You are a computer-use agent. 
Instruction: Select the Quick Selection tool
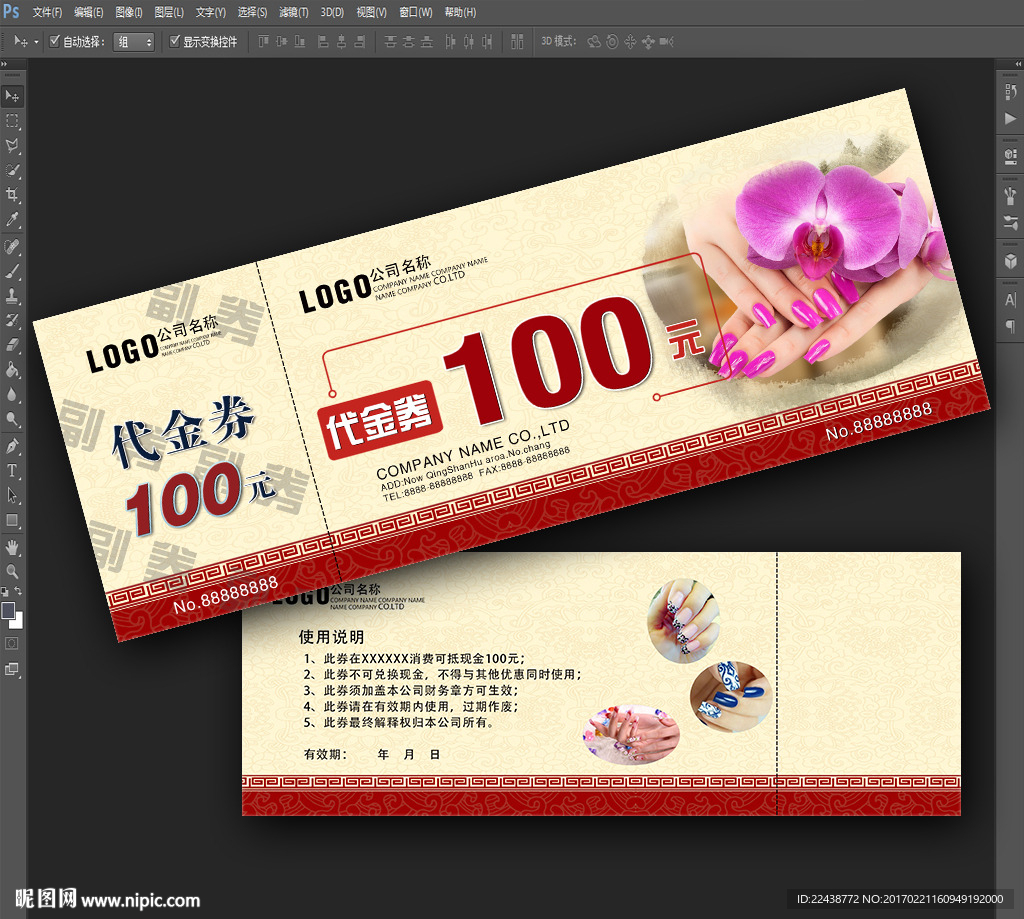point(12,170)
